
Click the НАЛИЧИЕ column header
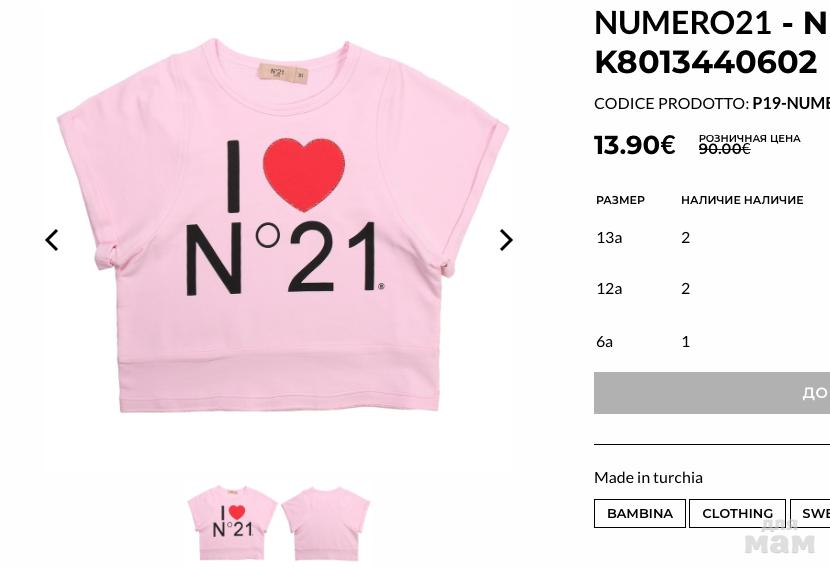pos(742,200)
